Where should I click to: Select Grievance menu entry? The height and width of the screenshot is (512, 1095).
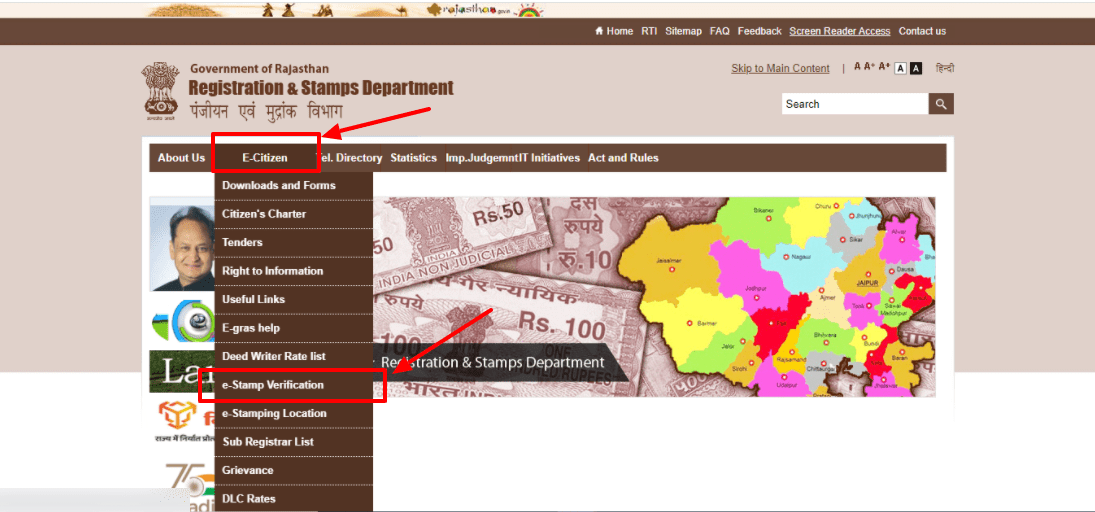293,471
